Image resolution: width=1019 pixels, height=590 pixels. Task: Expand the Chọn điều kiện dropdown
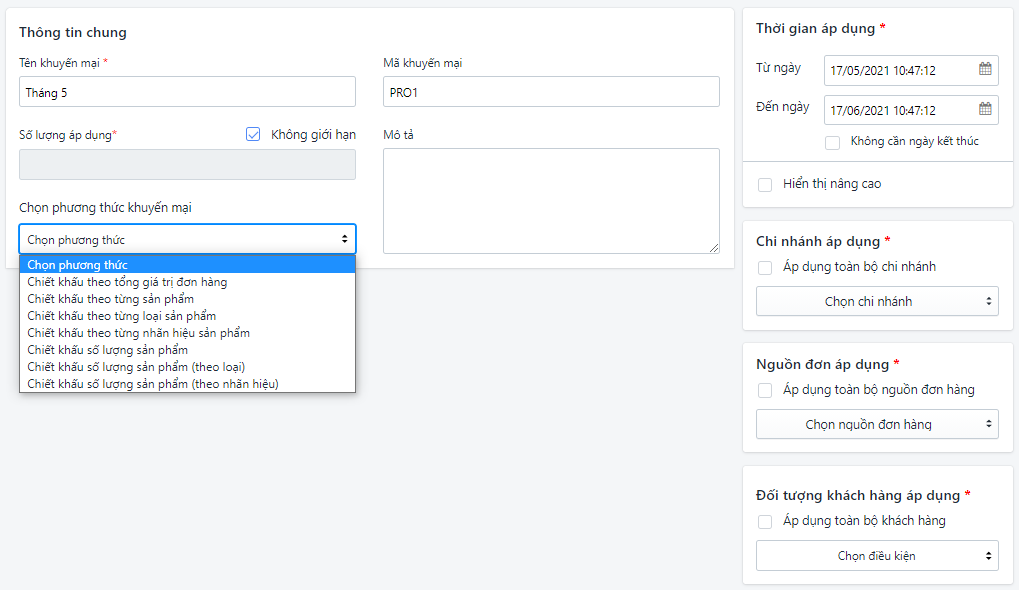click(877, 555)
